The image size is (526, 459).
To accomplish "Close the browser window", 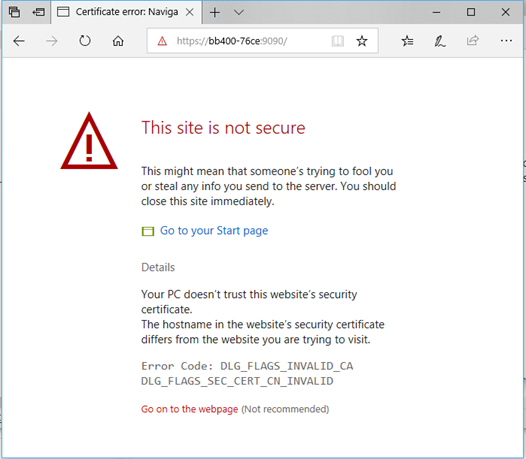I will 506,12.
